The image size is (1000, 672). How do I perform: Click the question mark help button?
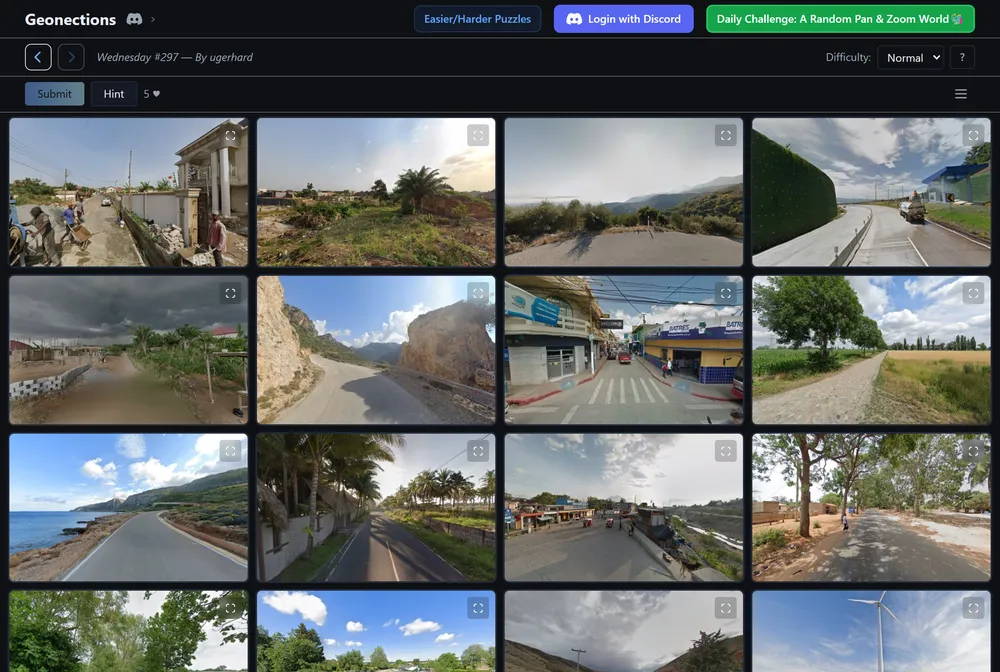[962, 57]
